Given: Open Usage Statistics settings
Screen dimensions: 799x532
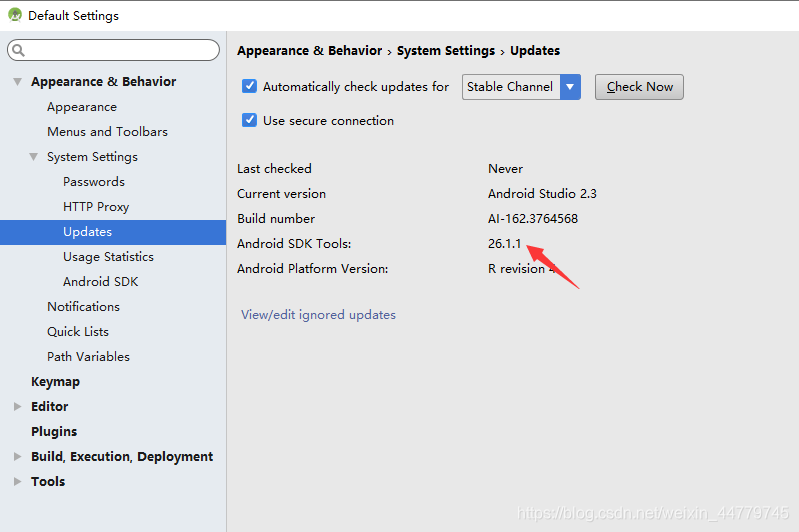Looking at the screenshot, I should tap(108, 257).
